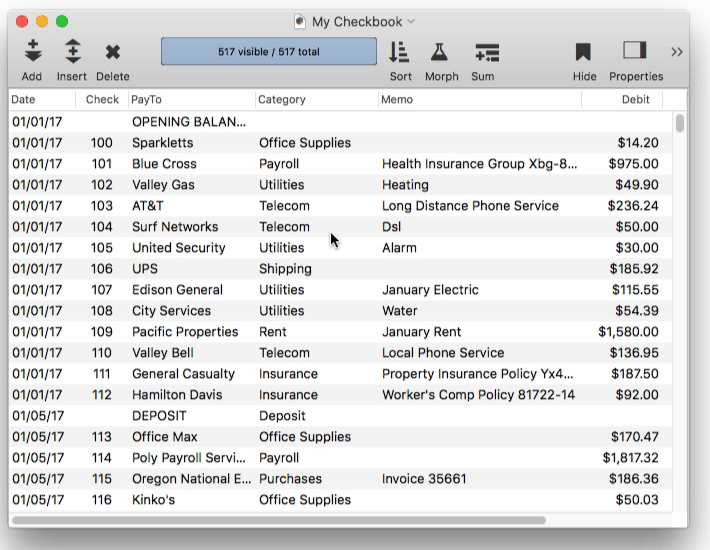
Task: Click the $1,580.00 debit cell
Action: point(628,332)
